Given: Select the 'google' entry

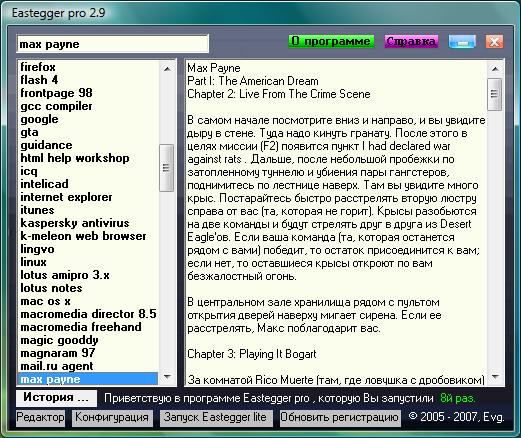Looking at the screenshot, I should coord(88,119).
